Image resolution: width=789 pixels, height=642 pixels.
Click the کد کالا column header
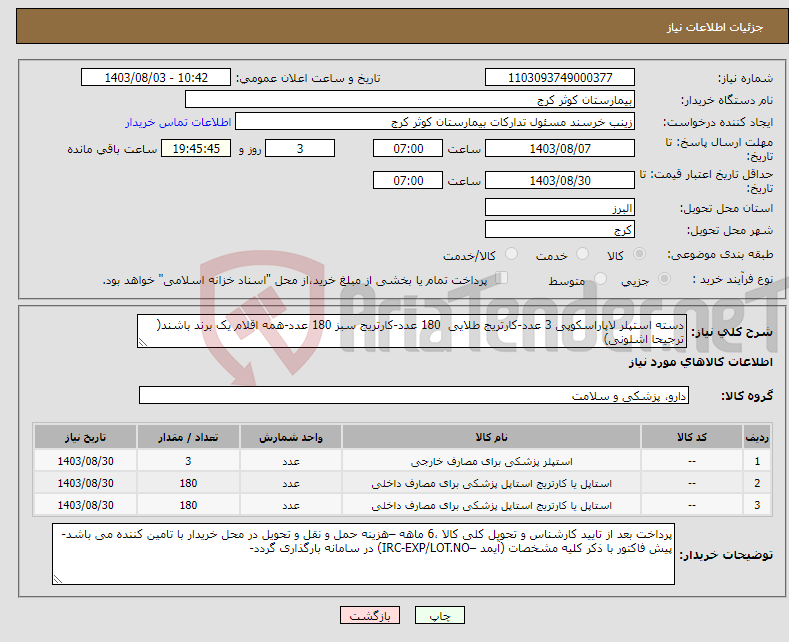tap(692, 437)
